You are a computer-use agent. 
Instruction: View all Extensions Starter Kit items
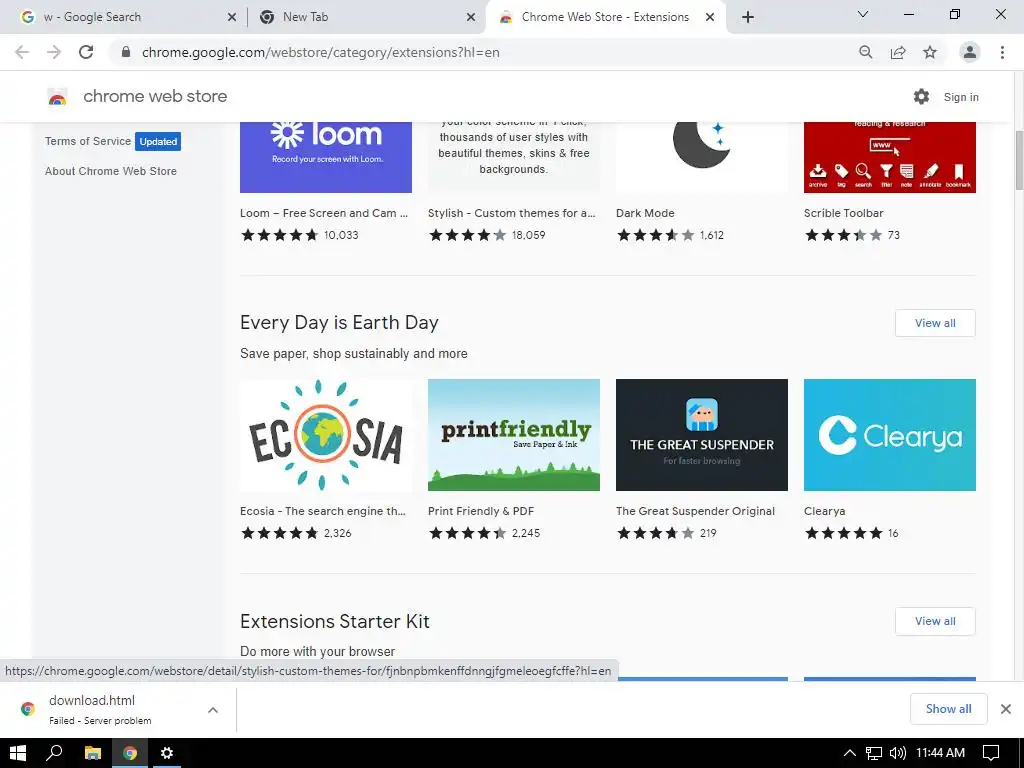935,621
